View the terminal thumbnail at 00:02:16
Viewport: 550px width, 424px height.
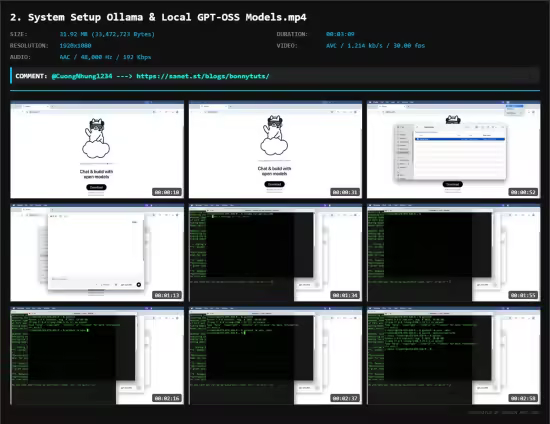tap(97, 356)
